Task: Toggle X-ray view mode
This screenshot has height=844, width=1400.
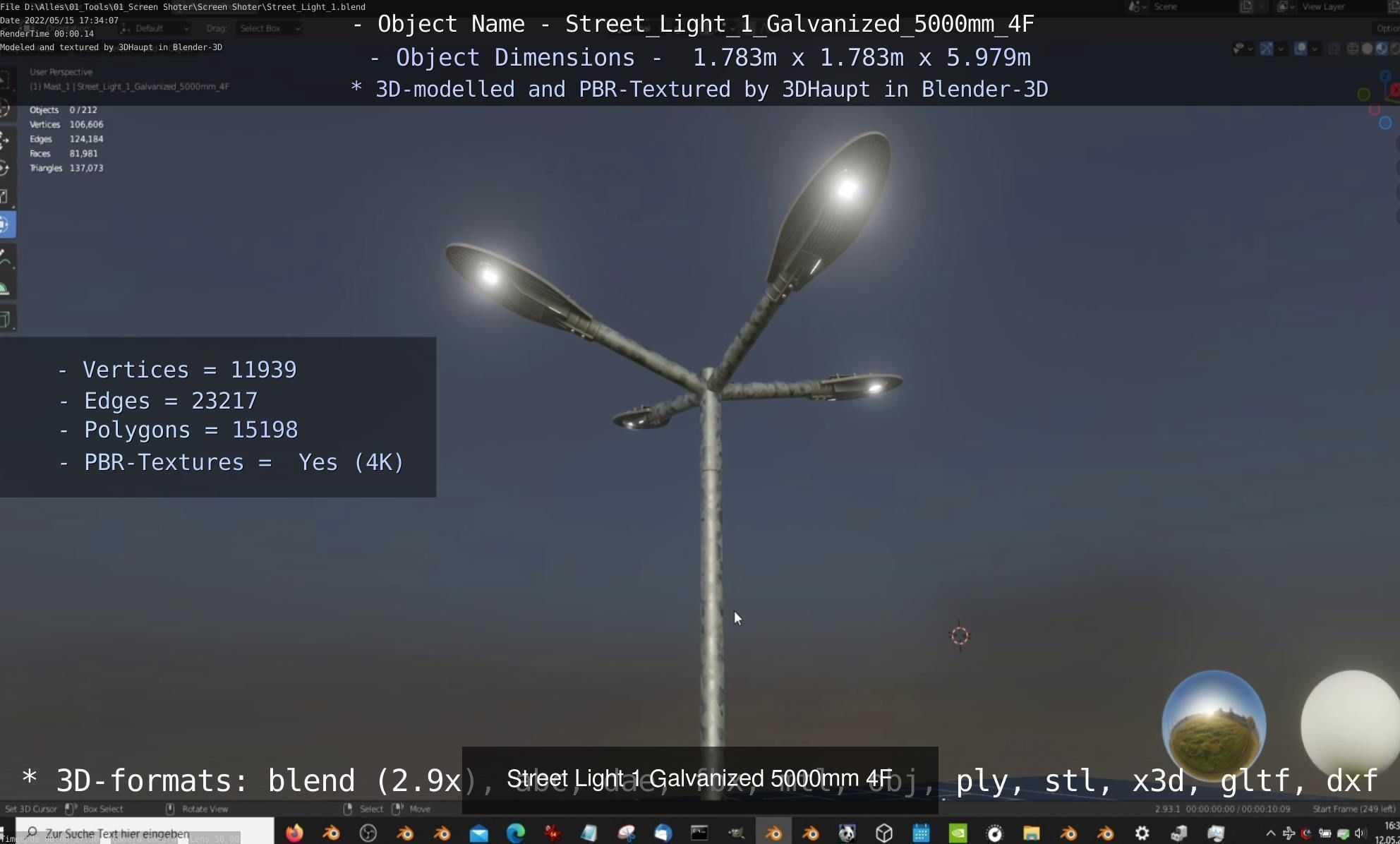Action: [x=1334, y=49]
